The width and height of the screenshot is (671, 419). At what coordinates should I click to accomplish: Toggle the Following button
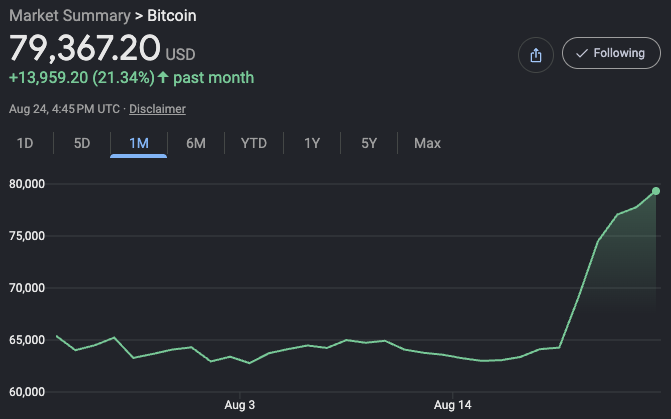pyautogui.click(x=611, y=53)
